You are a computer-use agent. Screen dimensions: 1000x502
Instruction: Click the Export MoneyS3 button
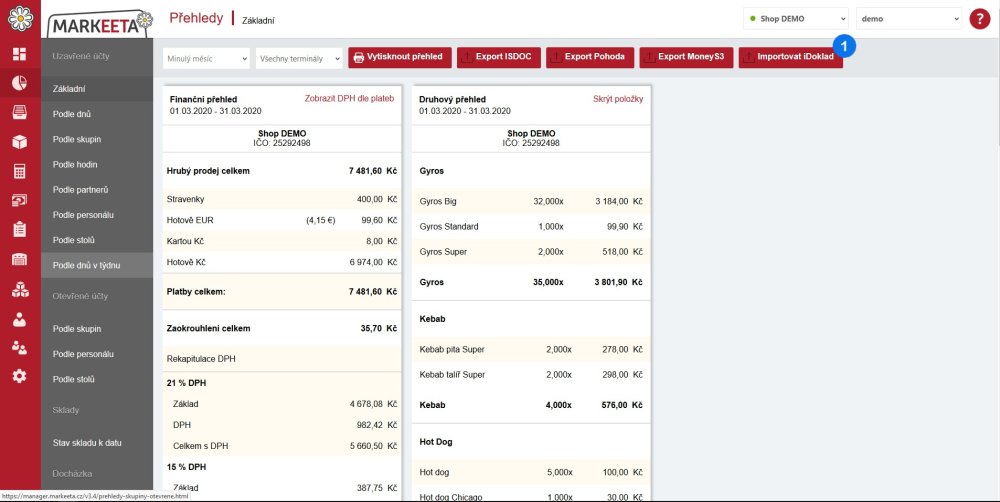click(x=686, y=57)
